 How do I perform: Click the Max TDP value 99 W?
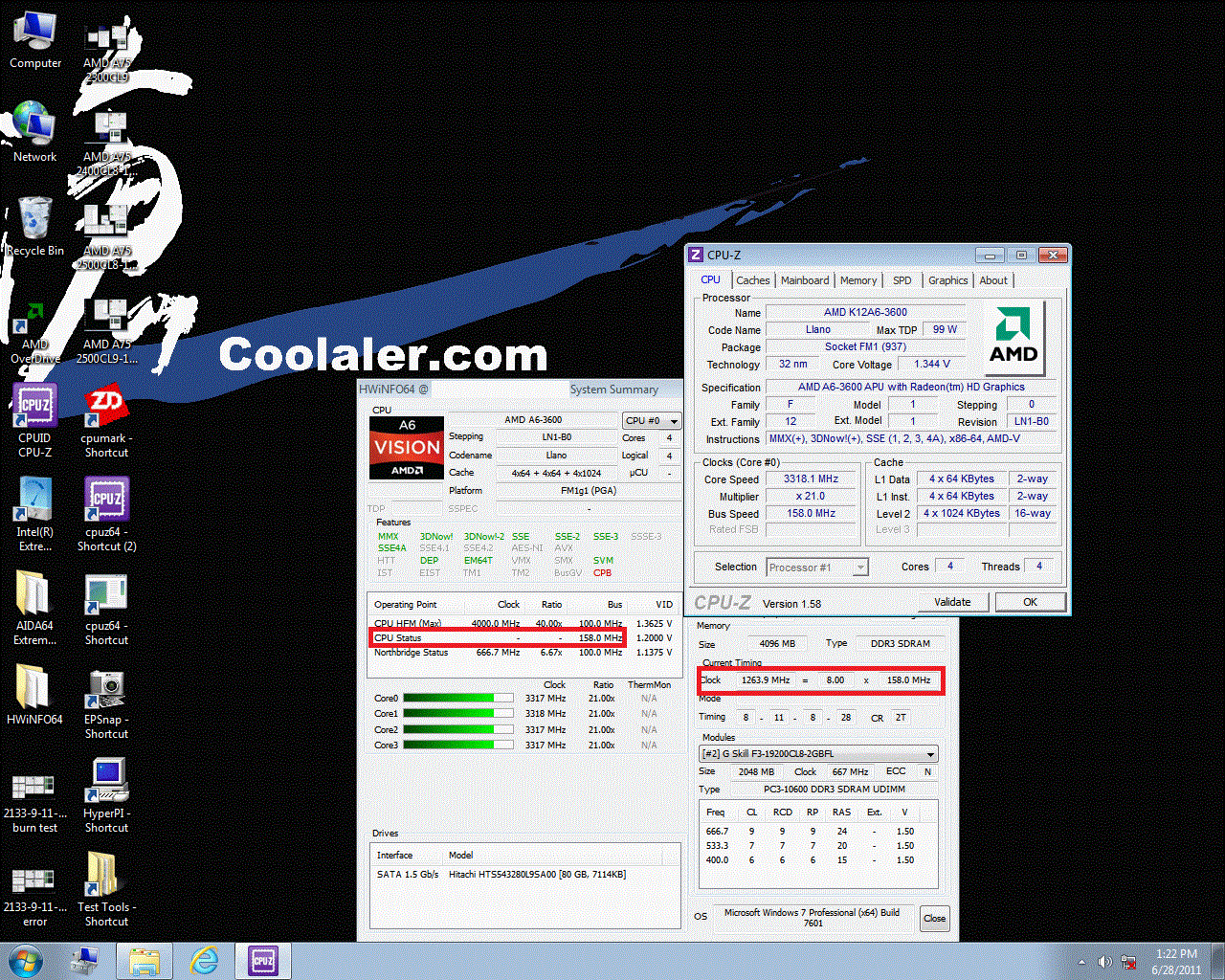tap(945, 330)
